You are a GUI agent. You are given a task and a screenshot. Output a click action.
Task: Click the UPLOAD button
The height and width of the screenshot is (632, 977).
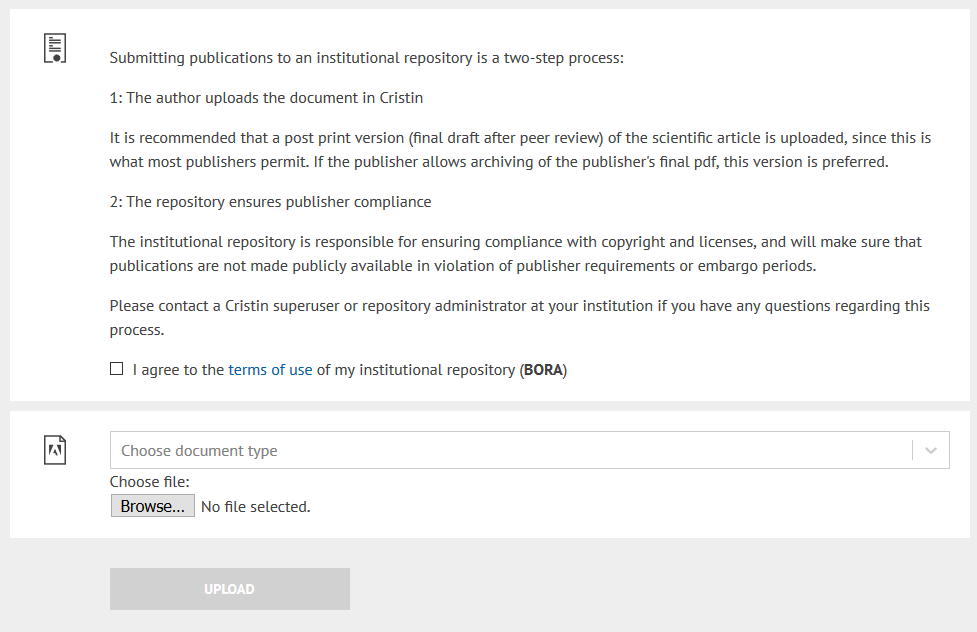pyautogui.click(x=229, y=589)
